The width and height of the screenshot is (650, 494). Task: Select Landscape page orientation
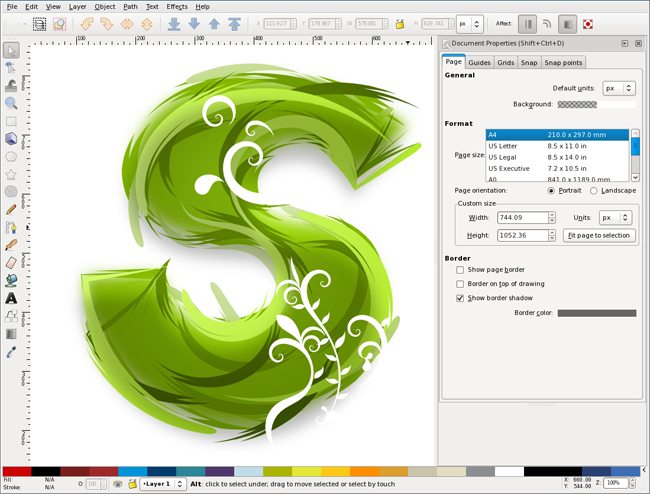point(594,190)
